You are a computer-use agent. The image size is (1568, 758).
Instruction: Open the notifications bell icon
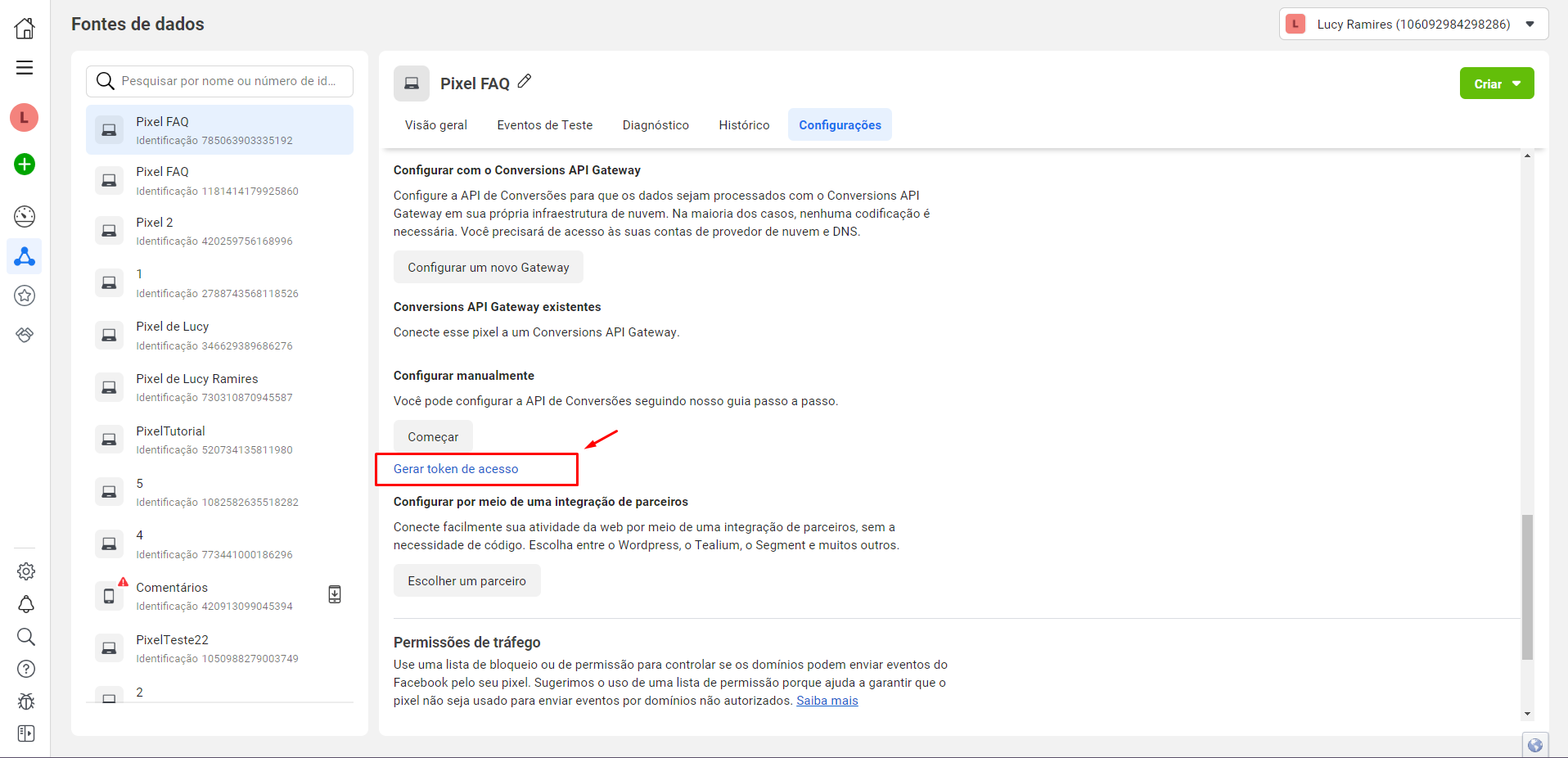(26, 604)
